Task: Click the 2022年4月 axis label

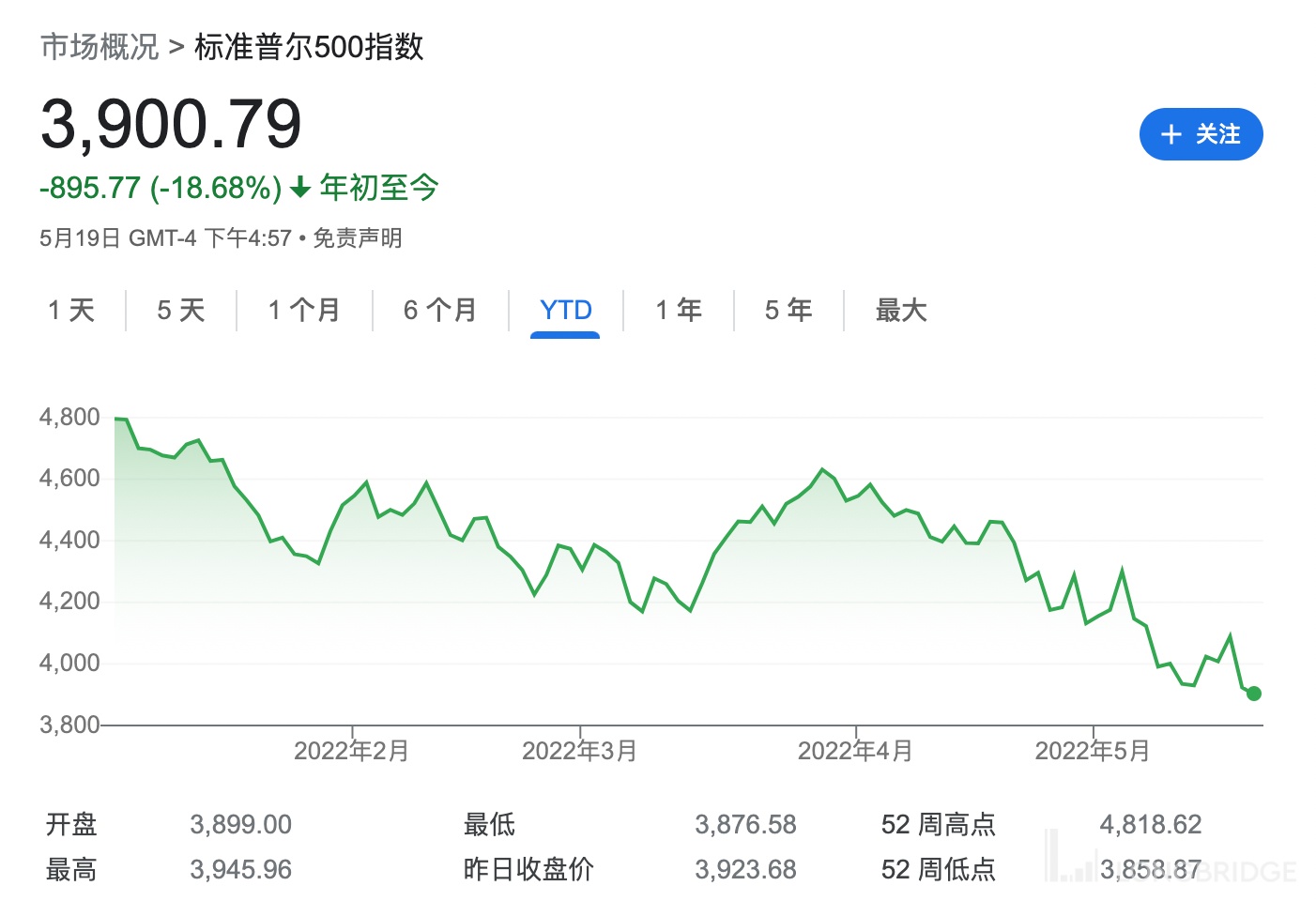Action: point(855,751)
